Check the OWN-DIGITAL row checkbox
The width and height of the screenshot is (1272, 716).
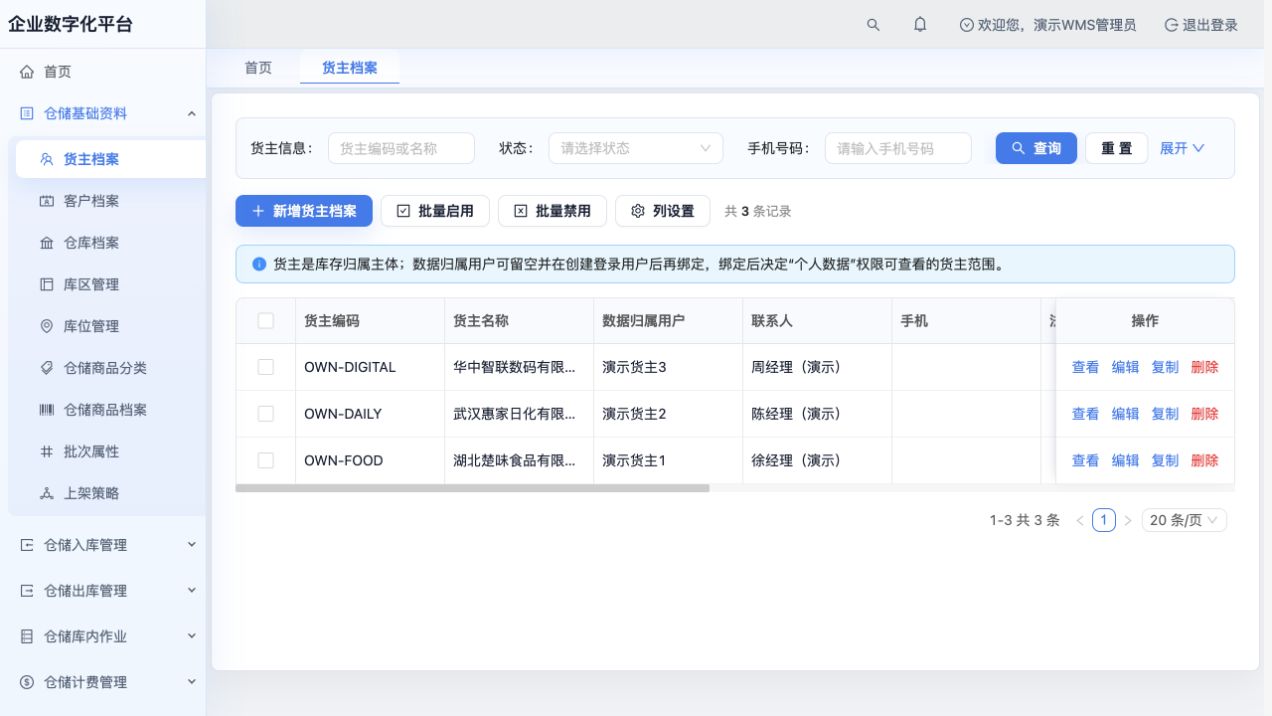[266, 367]
